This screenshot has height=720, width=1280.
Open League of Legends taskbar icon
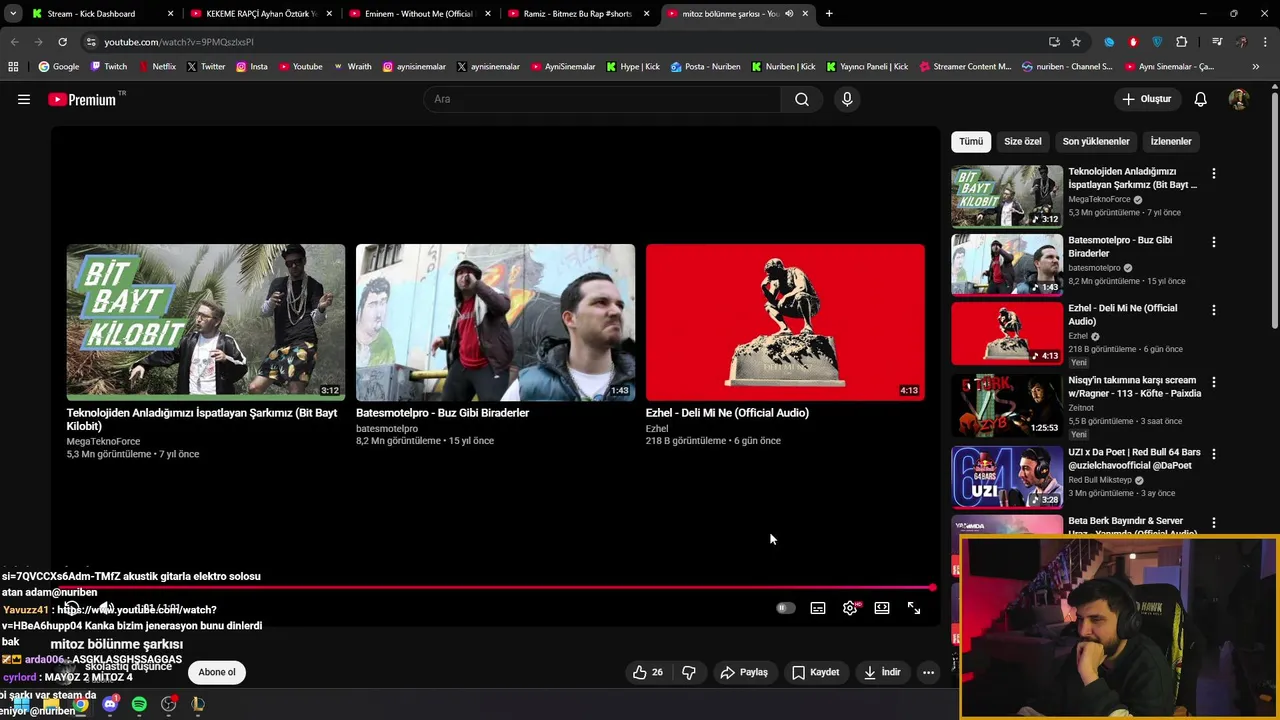coord(198,704)
